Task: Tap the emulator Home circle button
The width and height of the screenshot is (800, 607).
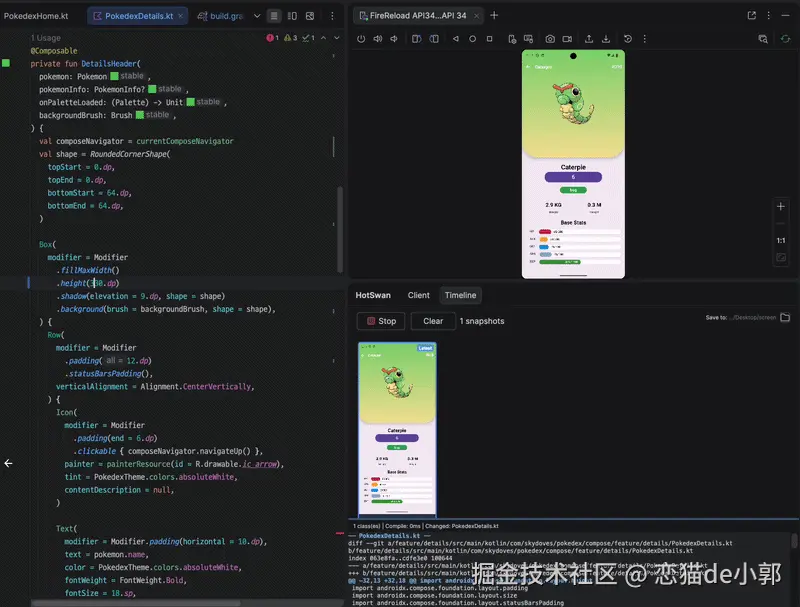Action: 472,39
